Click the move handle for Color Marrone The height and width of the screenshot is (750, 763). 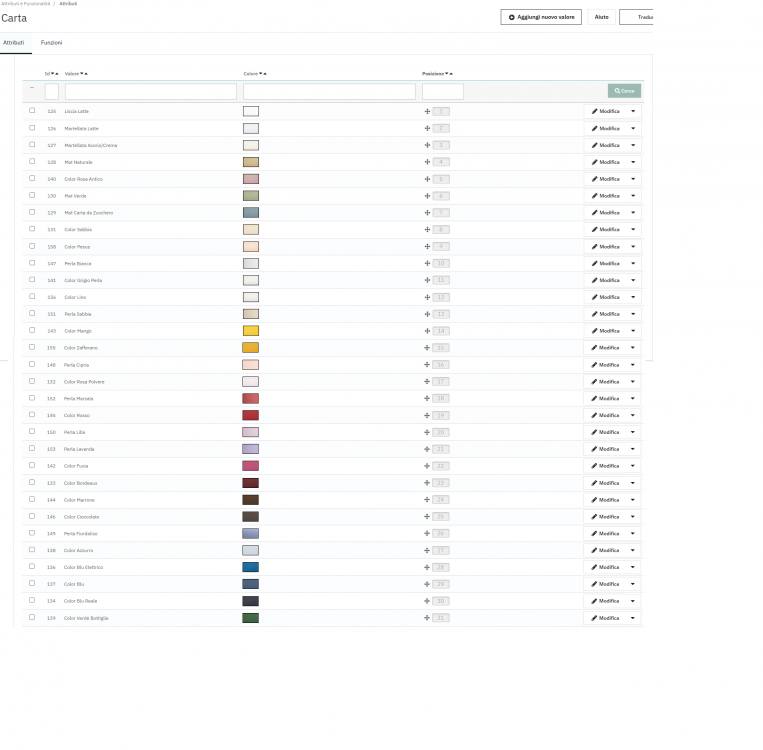[427, 500]
